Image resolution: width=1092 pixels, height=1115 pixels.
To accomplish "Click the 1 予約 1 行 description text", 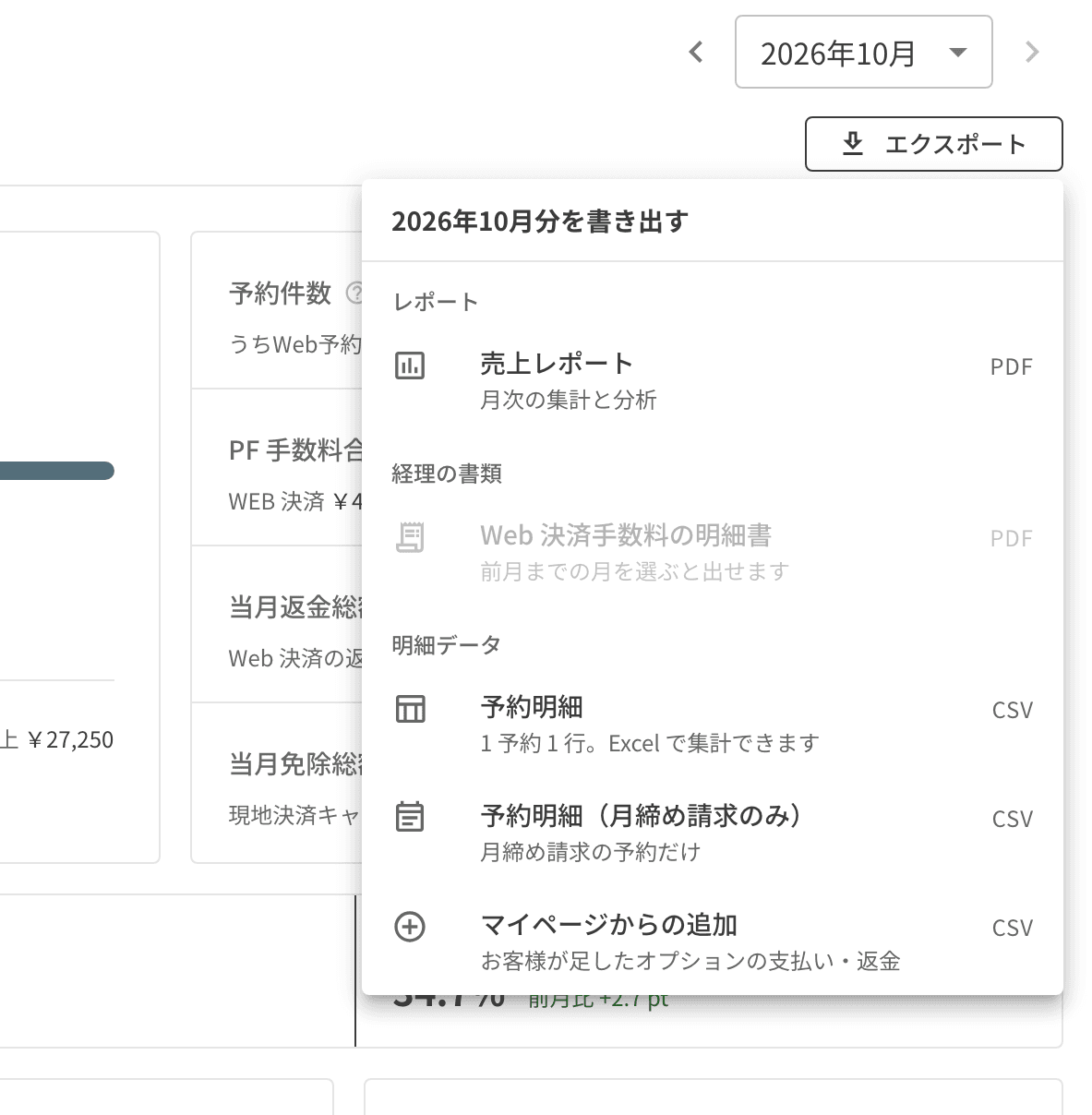I will point(650,743).
